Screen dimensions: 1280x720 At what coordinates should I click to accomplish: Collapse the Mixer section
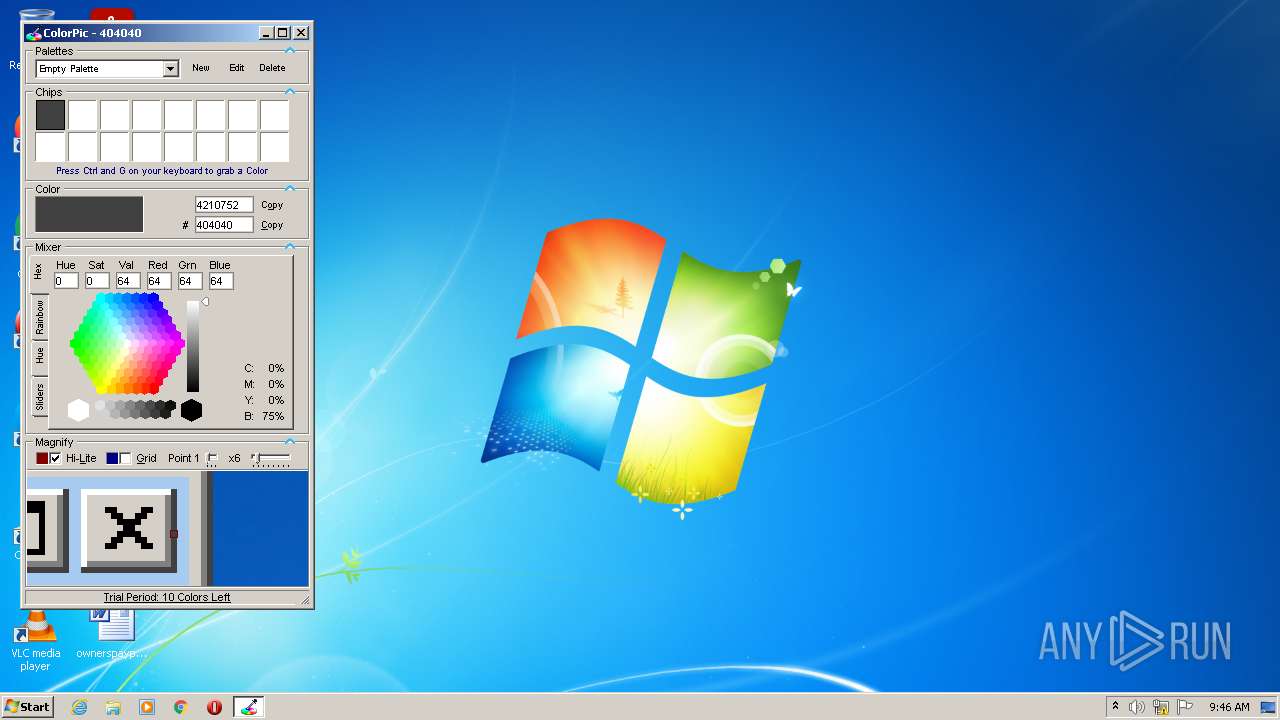pos(290,246)
